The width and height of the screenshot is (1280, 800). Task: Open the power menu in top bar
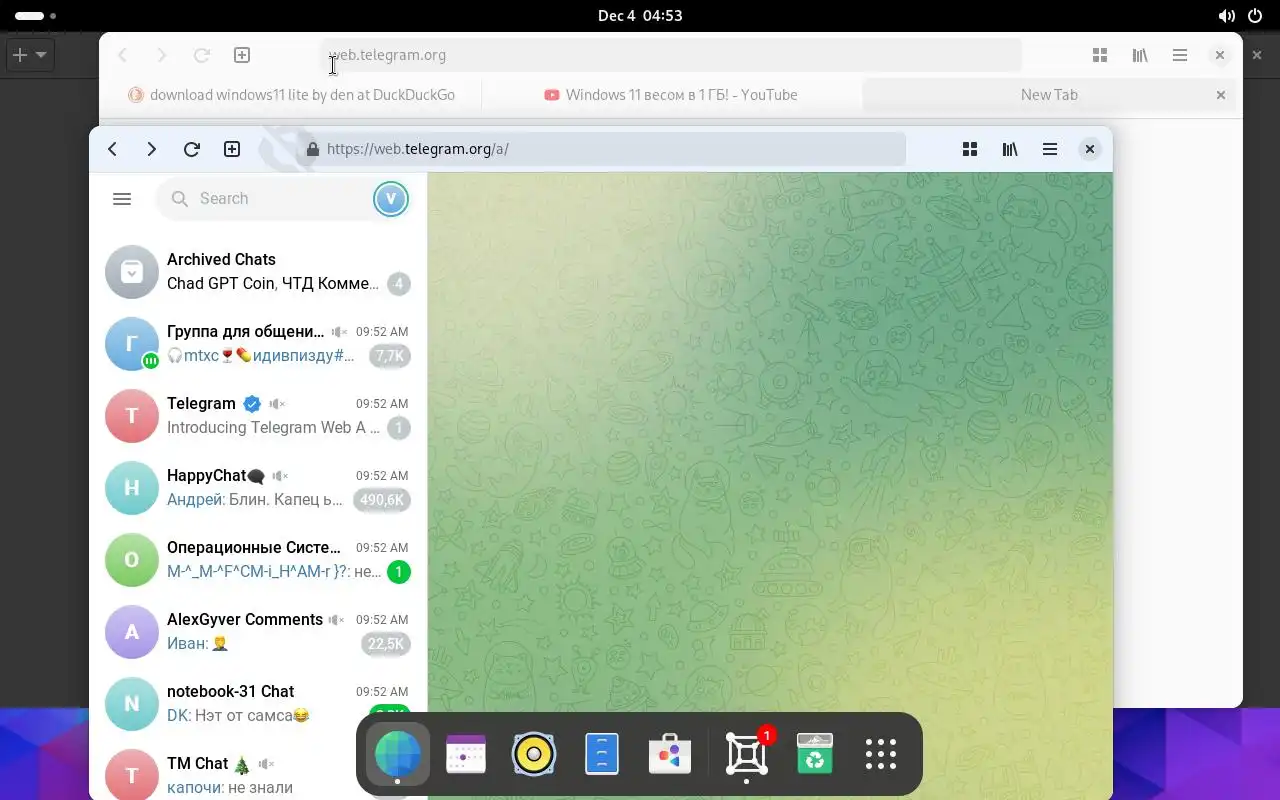[x=1255, y=16]
